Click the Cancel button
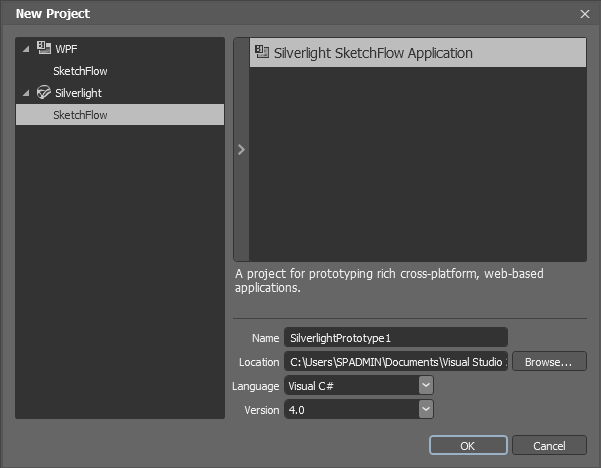The width and height of the screenshot is (601, 468). pos(549,445)
